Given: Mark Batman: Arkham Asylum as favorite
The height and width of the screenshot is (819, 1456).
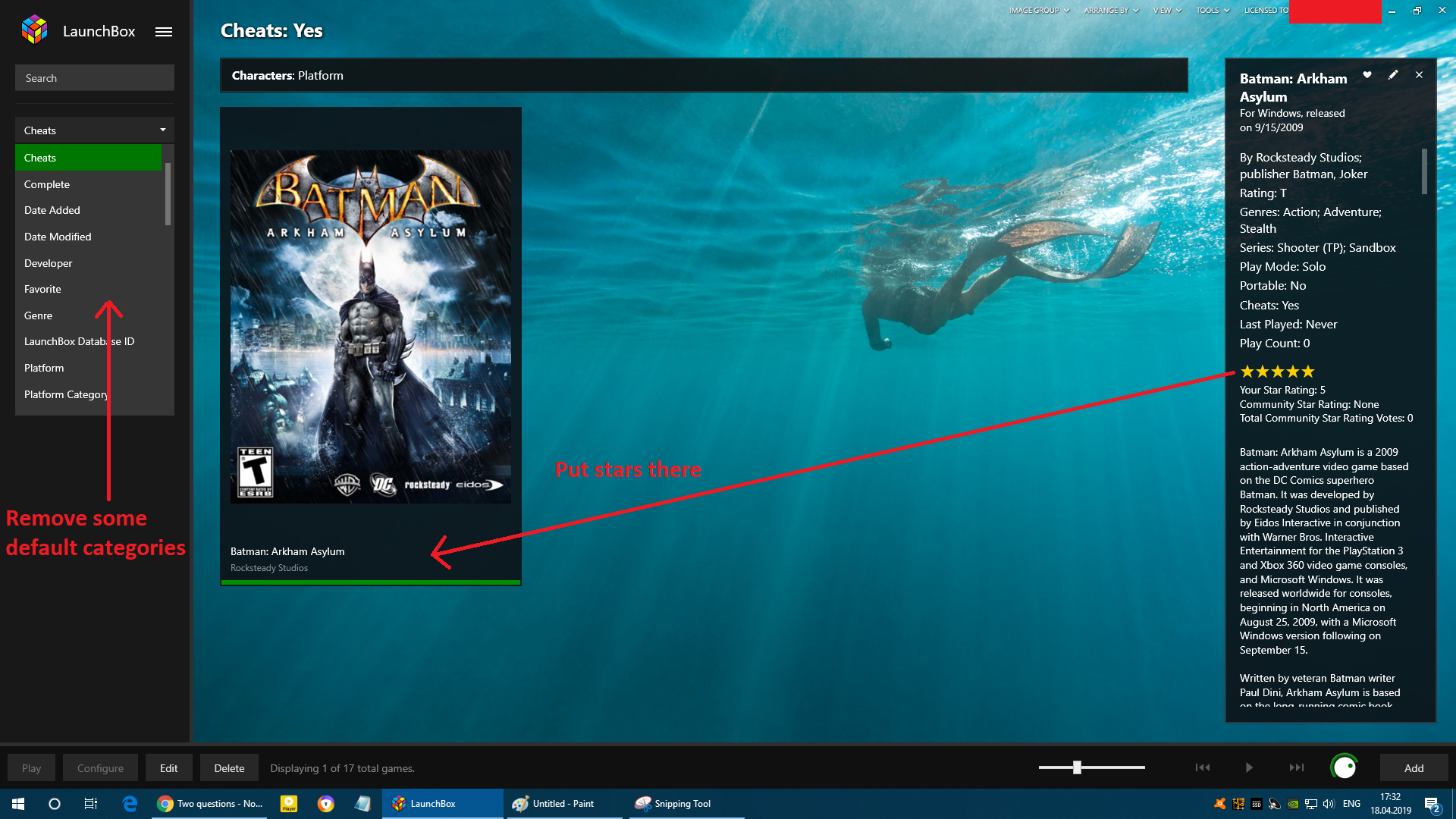Looking at the screenshot, I should tap(1367, 74).
